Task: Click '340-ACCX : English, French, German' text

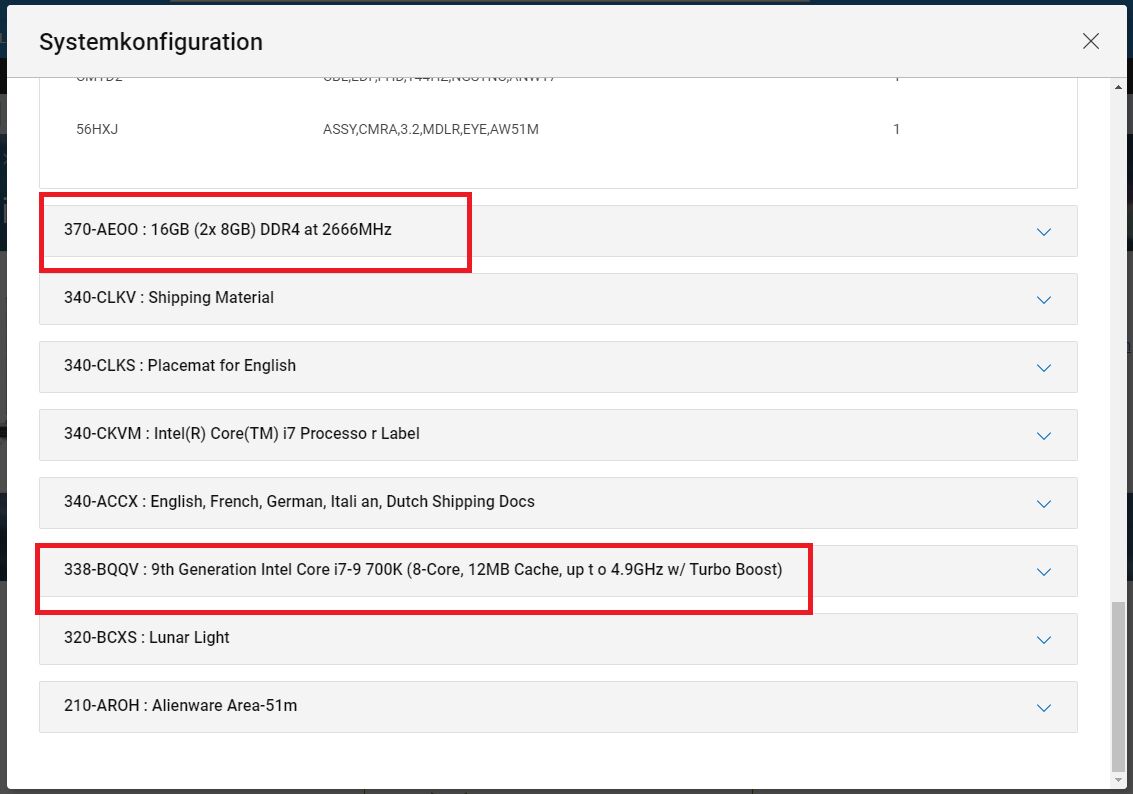Action: click(299, 501)
